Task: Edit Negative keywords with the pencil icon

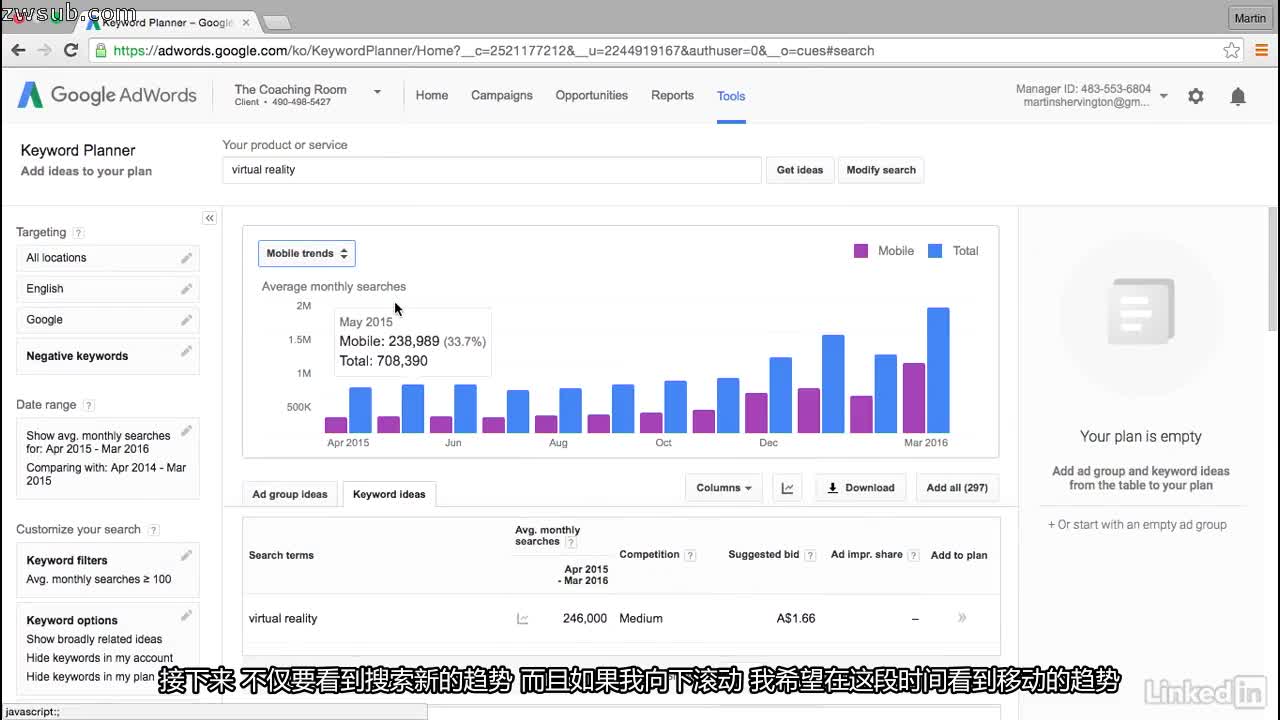Action: (x=186, y=351)
